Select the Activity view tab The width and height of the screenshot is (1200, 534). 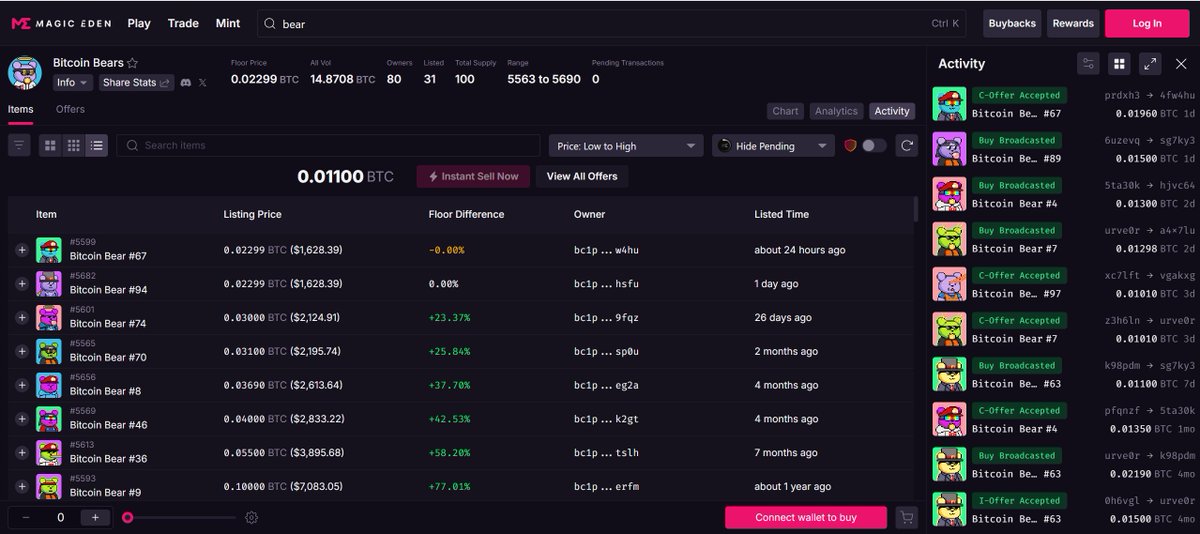(892, 111)
